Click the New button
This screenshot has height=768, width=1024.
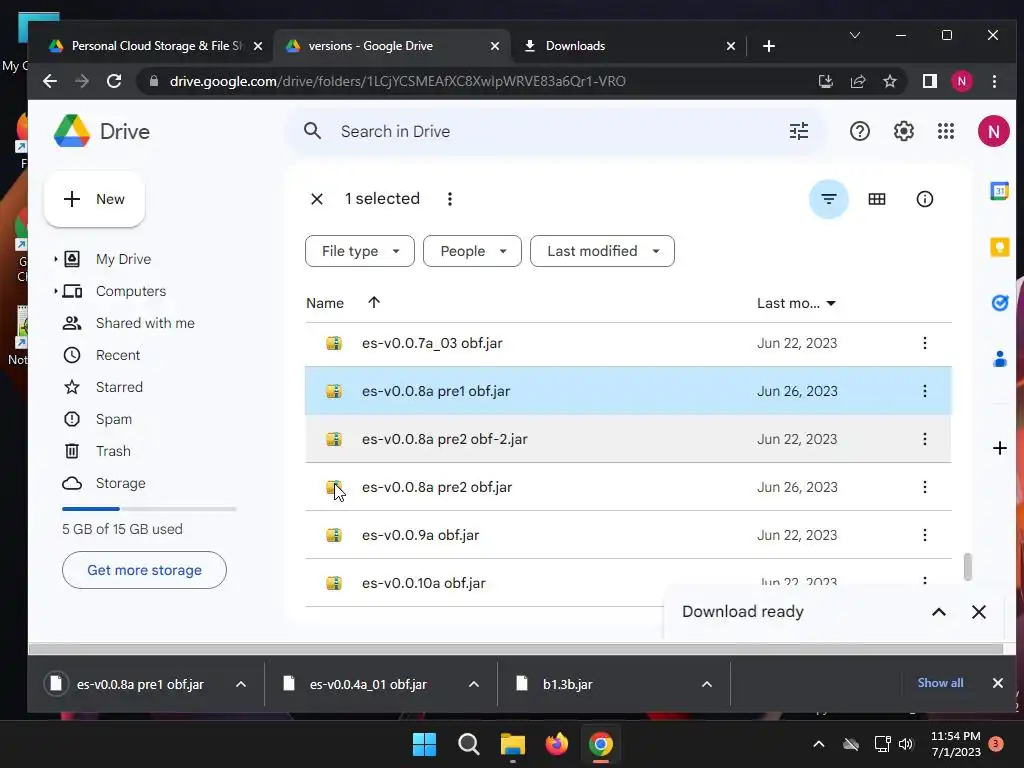(94, 199)
